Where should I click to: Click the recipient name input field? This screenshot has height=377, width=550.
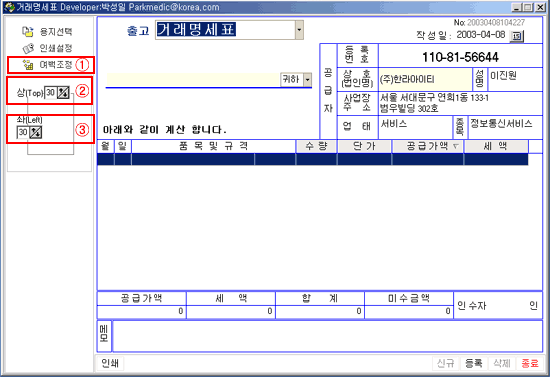pos(193,80)
